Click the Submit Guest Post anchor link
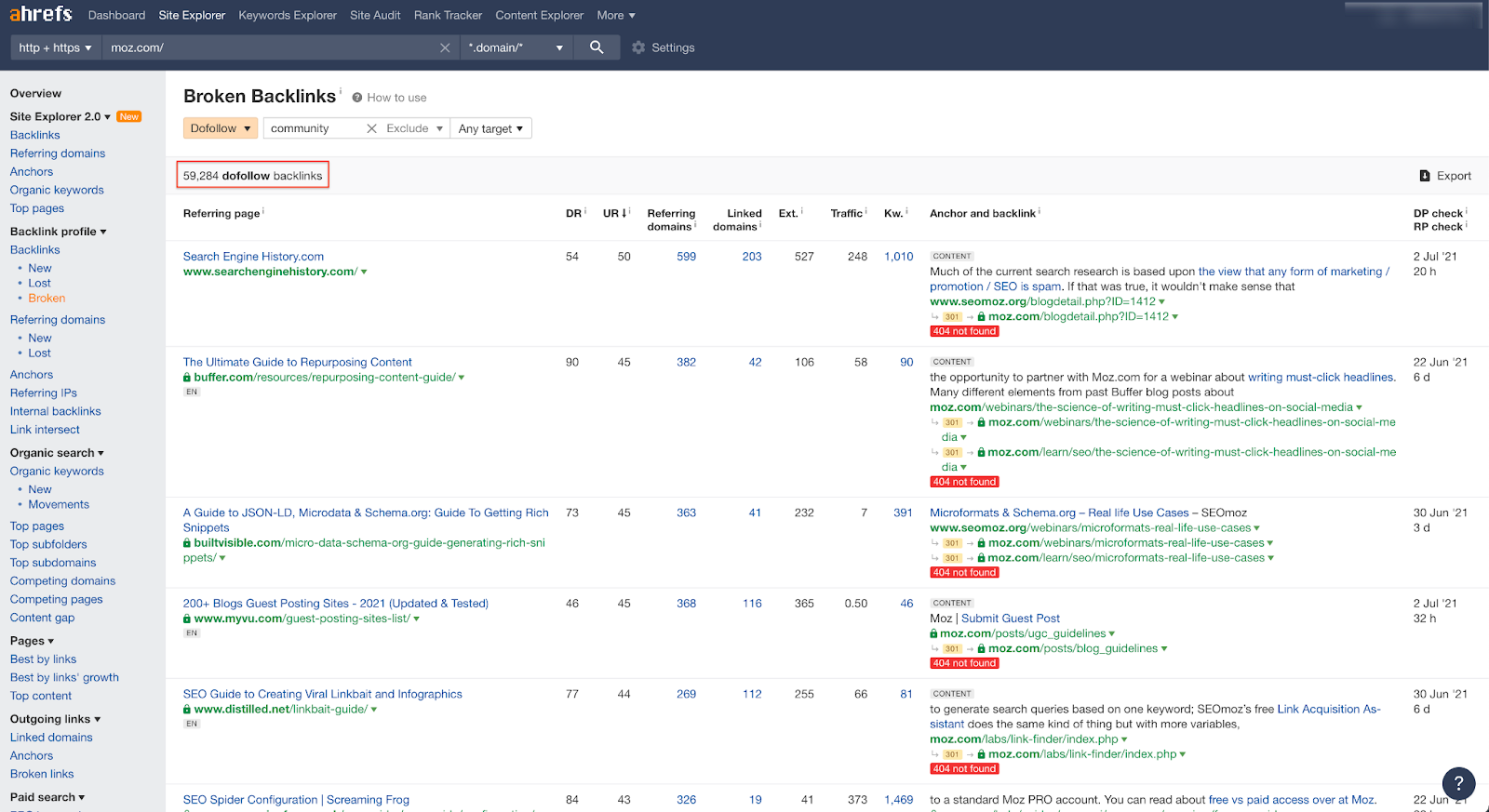This screenshot has height=812, width=1489. [1011, 619]
